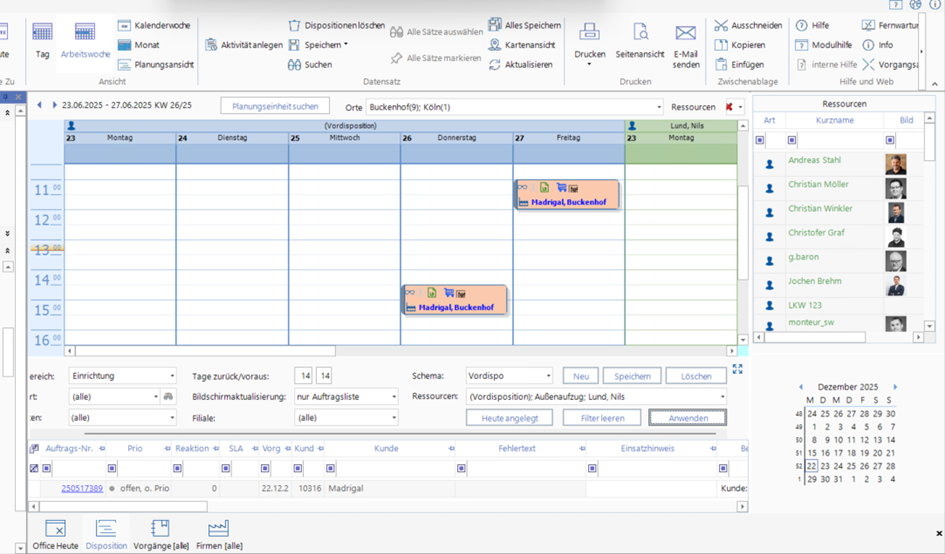
Task: Click Alles Speichern icon
Action: (x=496, y=25)
